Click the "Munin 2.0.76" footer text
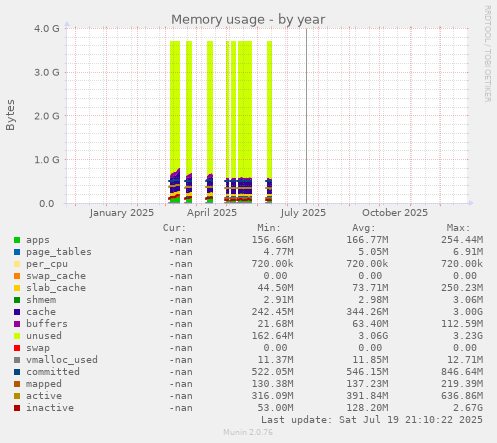This screenshot has width=497, height=443. [248, 432]
